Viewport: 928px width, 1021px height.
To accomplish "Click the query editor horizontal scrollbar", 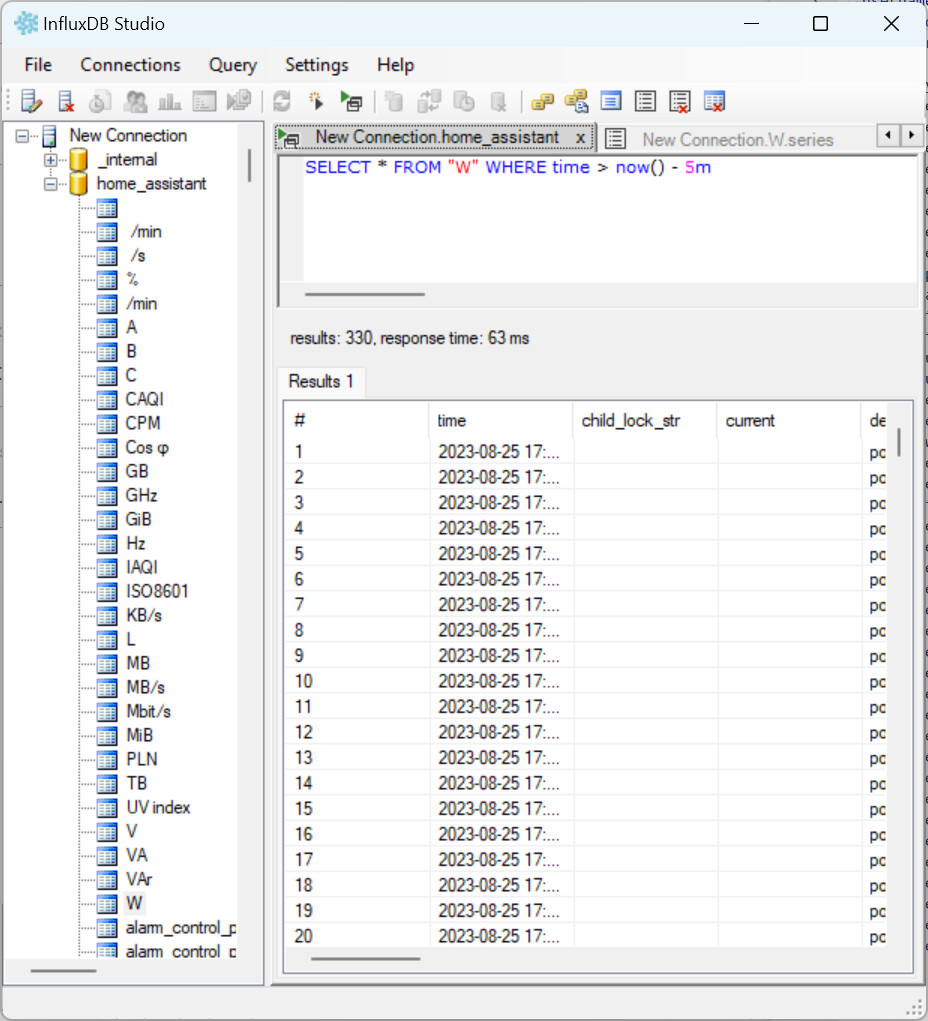I will click(x=365, y=294).
